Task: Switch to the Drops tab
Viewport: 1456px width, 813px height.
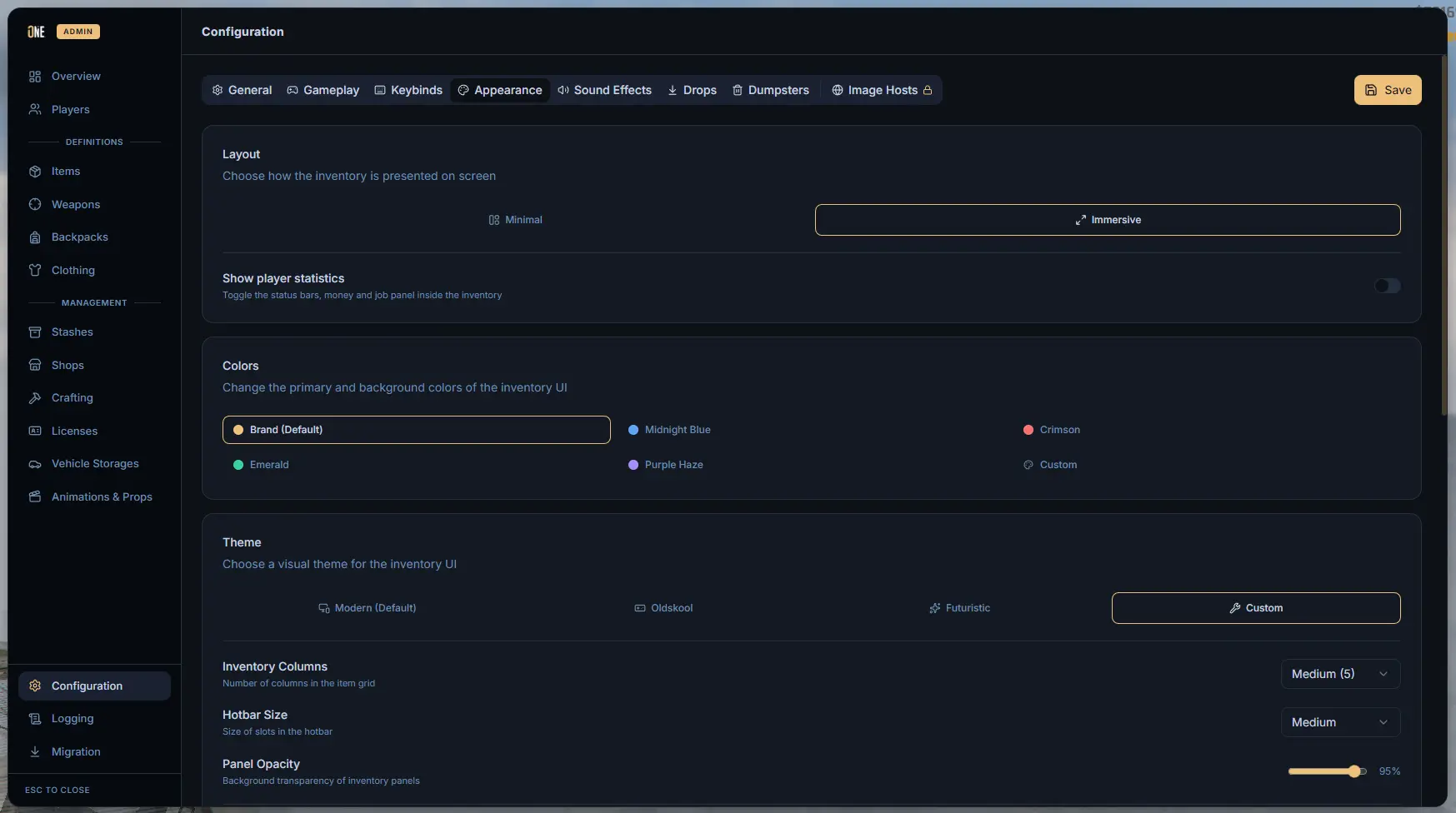Action: (692, 90)
